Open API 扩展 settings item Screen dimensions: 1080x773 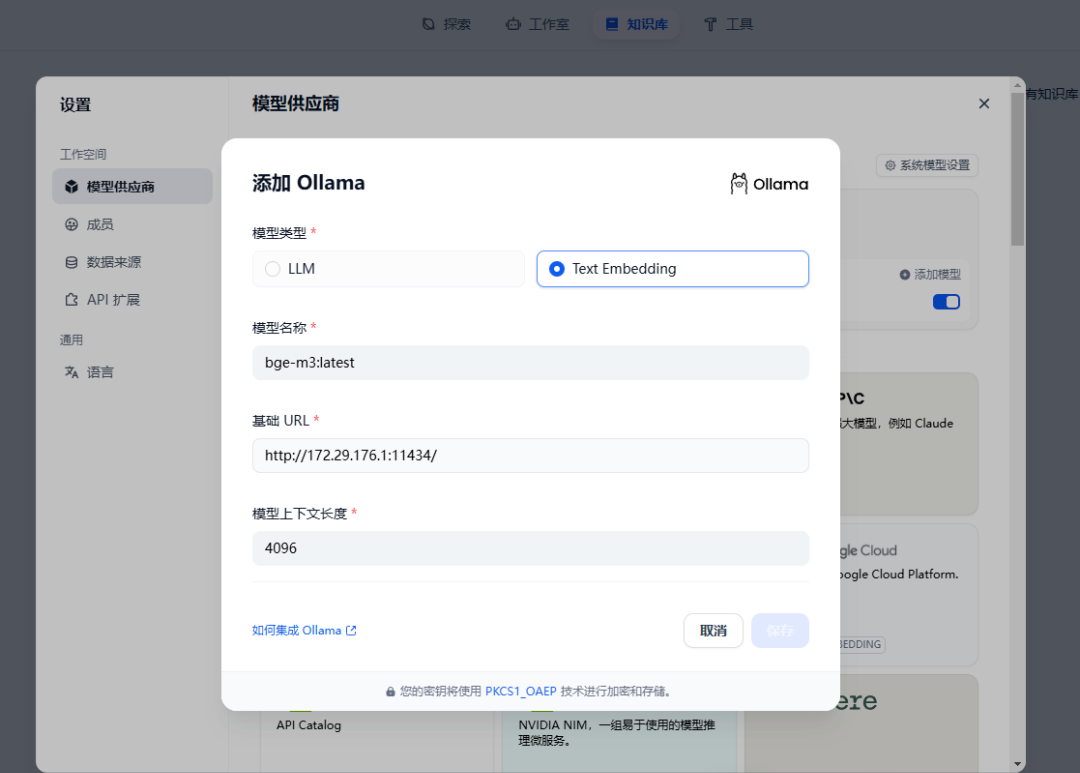(132, 300)
